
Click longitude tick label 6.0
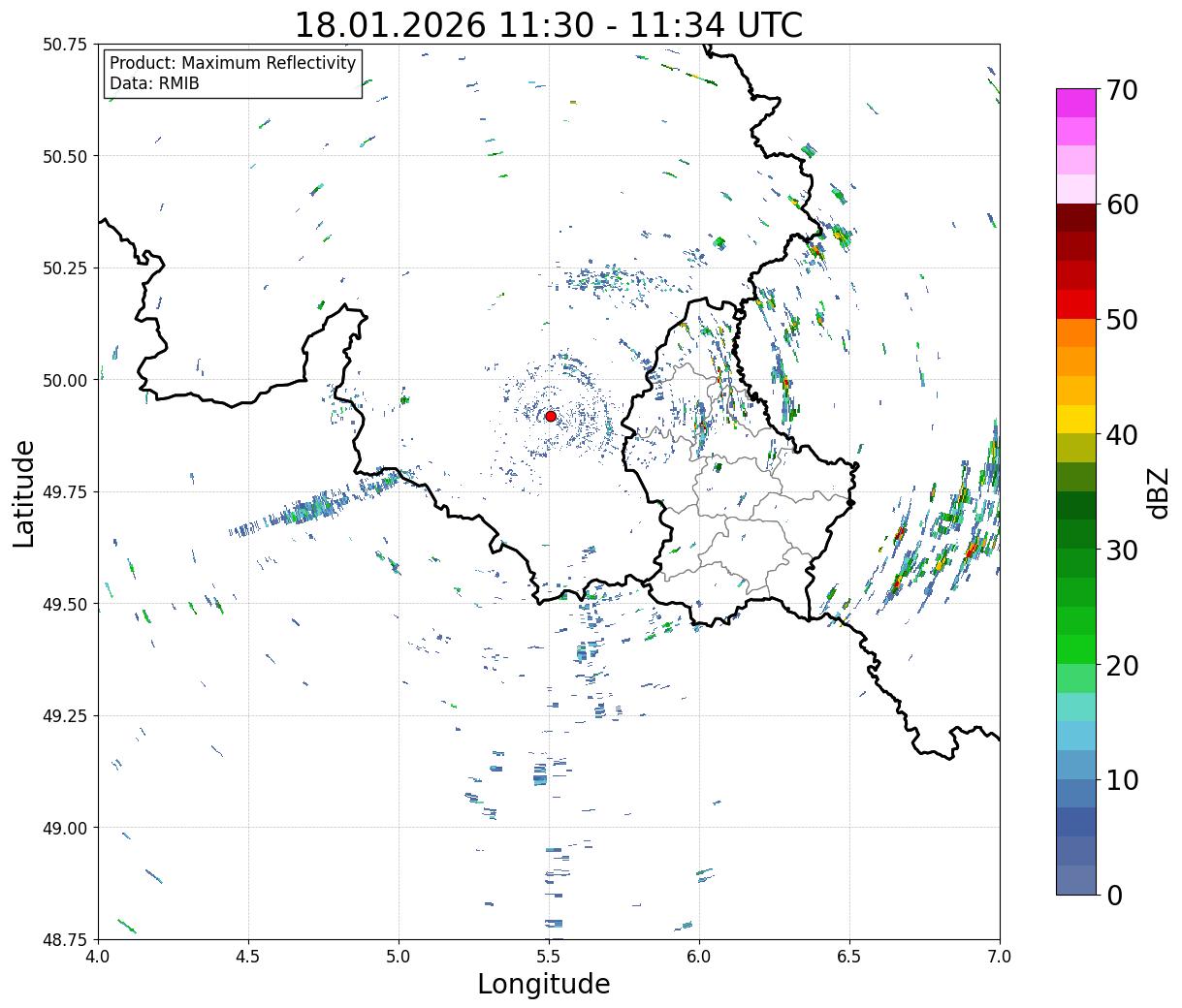pos(699,957)
